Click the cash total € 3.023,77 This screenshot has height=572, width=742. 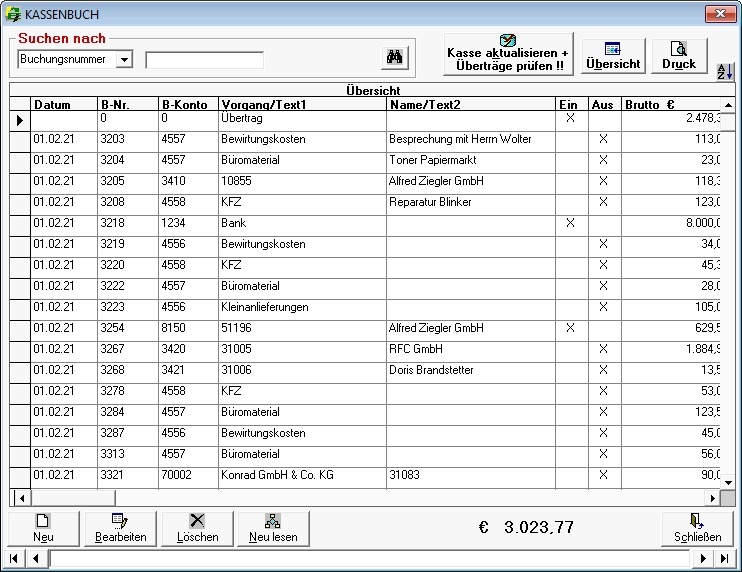526,527
